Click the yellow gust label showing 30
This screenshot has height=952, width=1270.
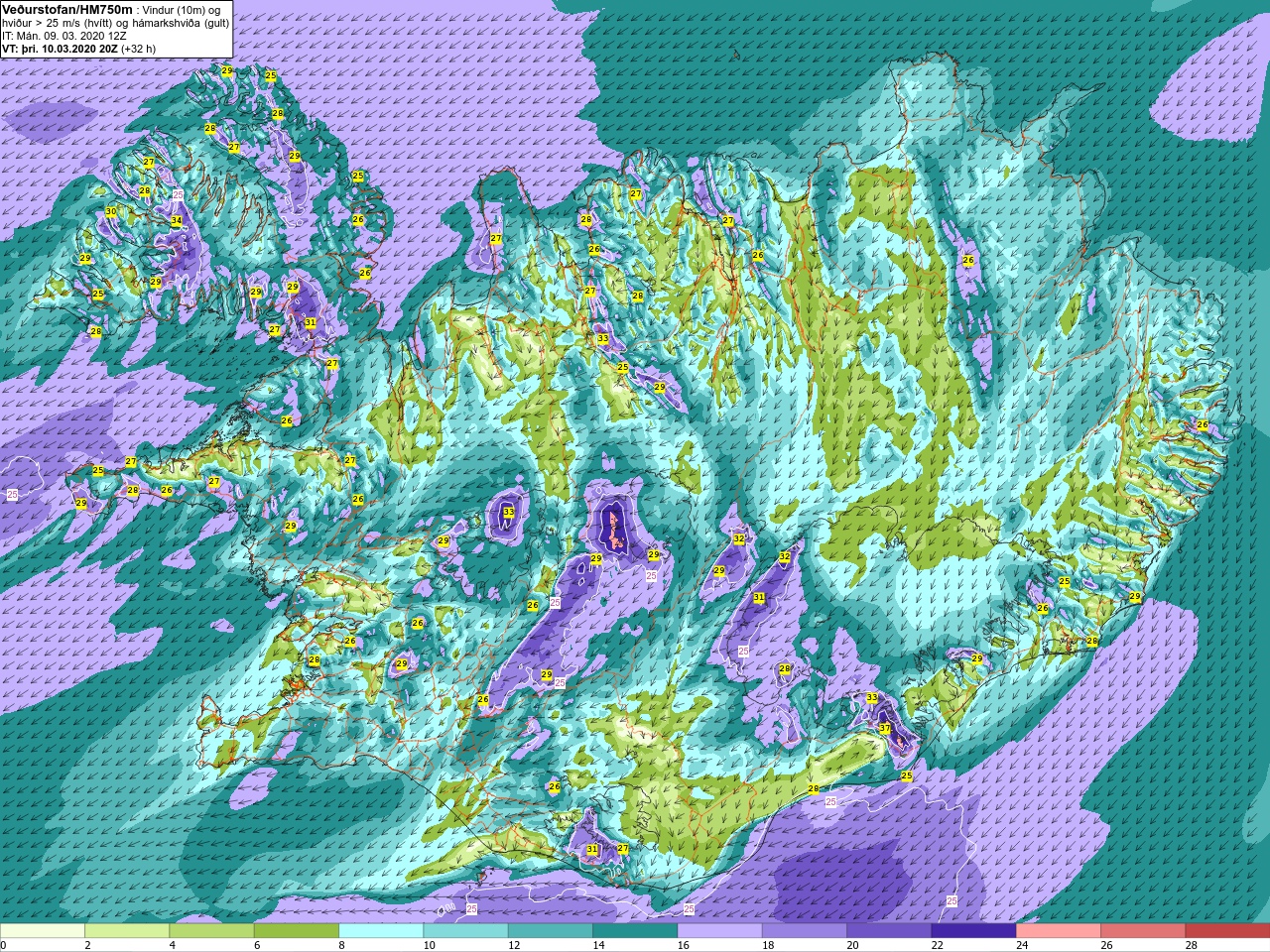pyautogui.click(x=111, y=212)
